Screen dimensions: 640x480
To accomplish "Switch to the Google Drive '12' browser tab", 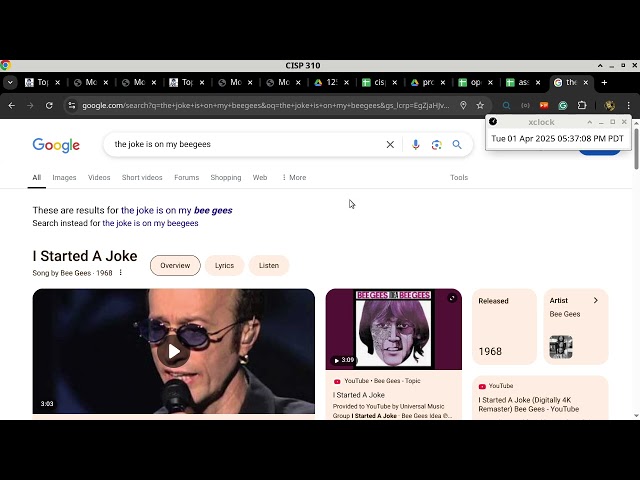I will point(331,82).
